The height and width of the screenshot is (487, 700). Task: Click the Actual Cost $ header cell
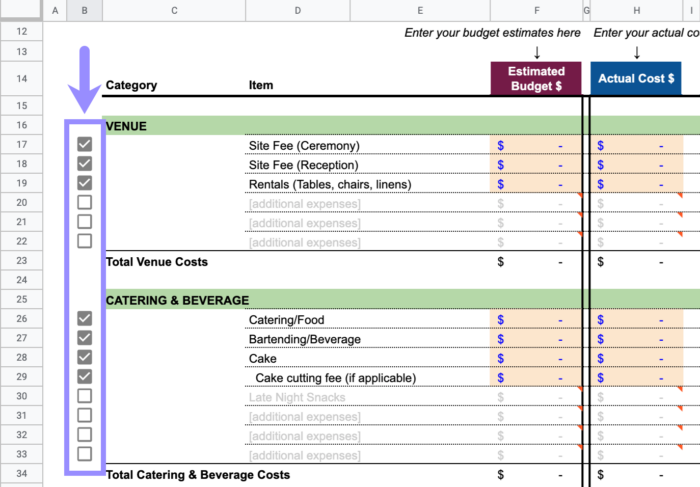pos(636,79)
